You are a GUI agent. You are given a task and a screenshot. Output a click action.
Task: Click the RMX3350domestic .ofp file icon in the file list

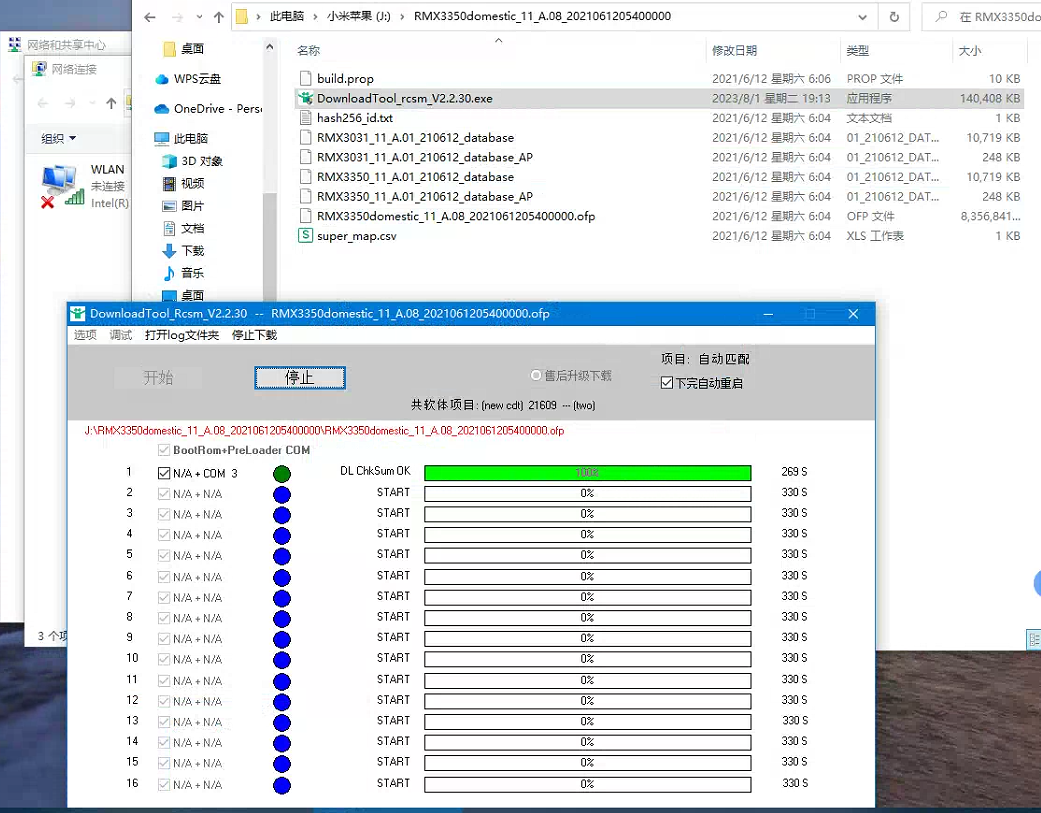coord(305,216)
